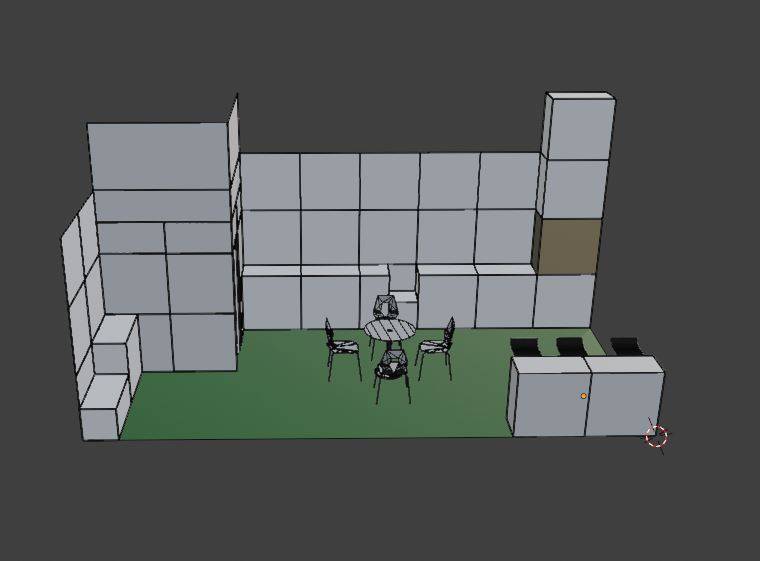Select the top cube of the right column
760x561 pixels.
pyautogui.click(x=578, y=128)
